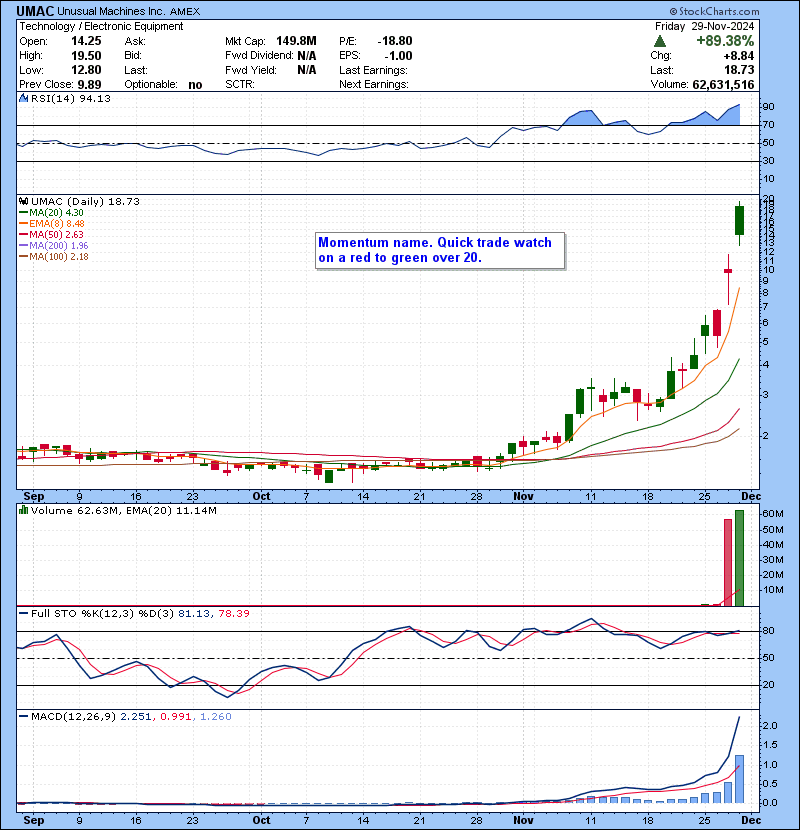Click the 90 level on RSI axis

point(768,107)
